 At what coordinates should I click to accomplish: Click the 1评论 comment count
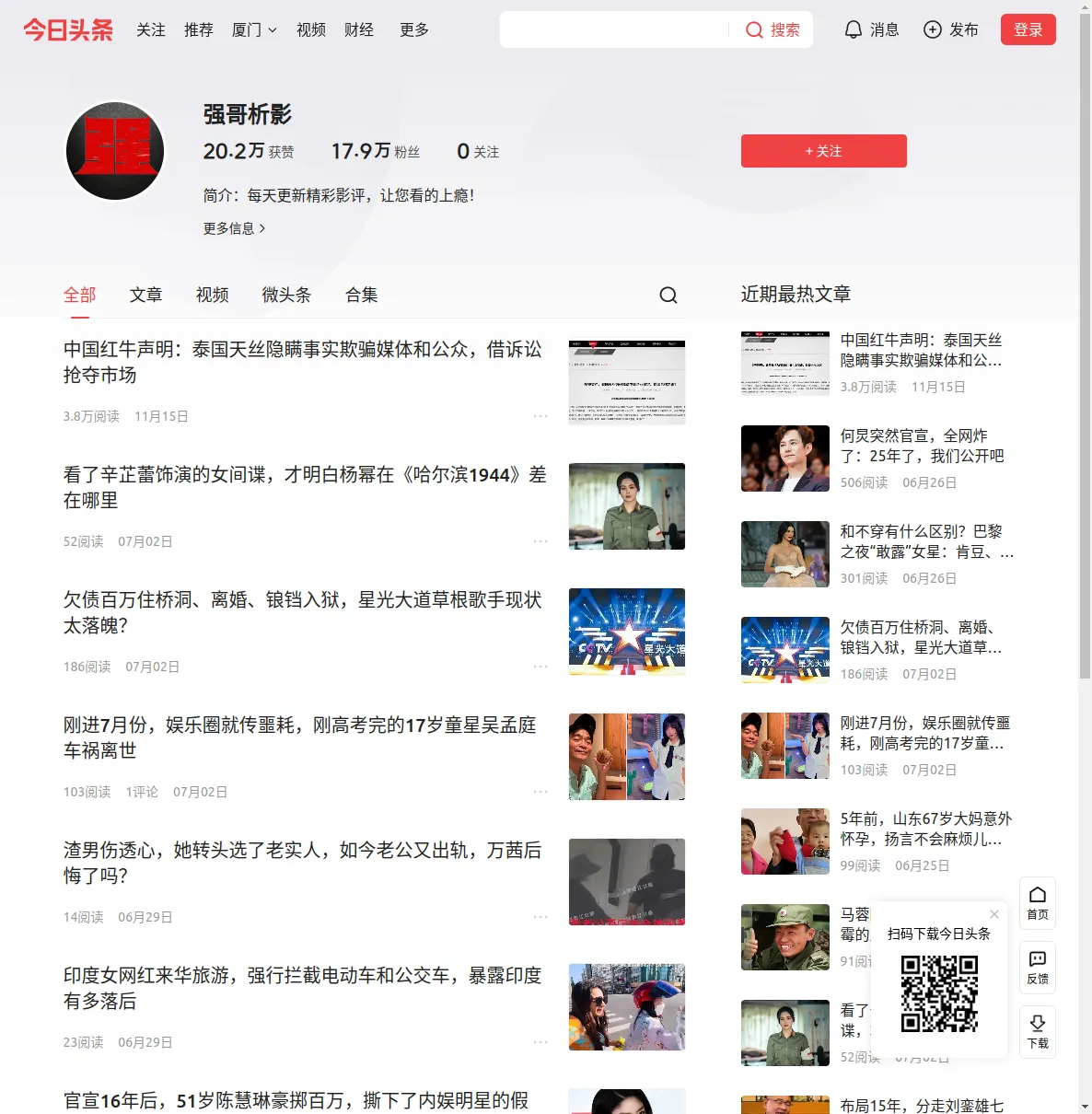[142, 792]
